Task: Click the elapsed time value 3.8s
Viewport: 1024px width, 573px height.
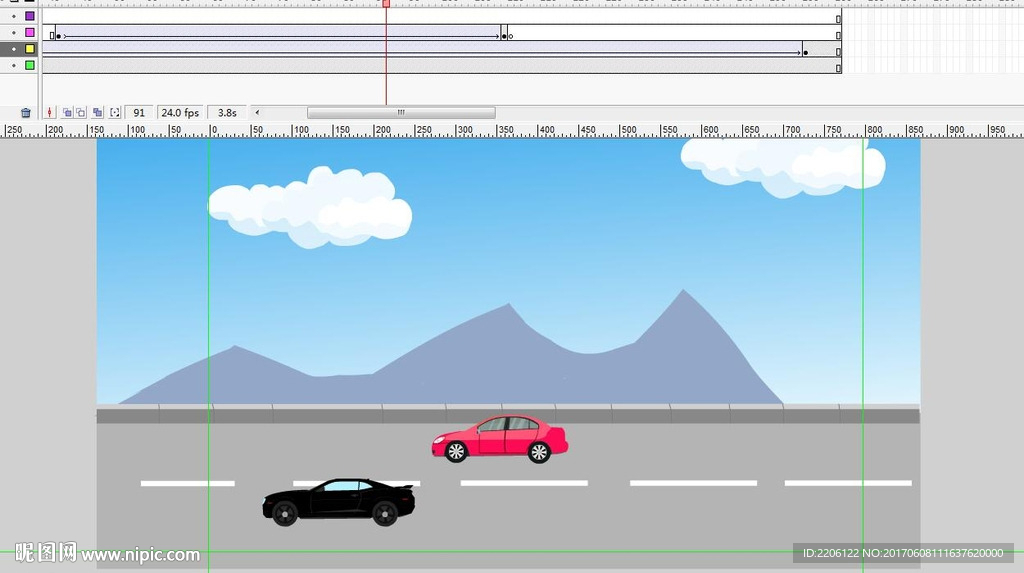Action: [x=227, y=112]
